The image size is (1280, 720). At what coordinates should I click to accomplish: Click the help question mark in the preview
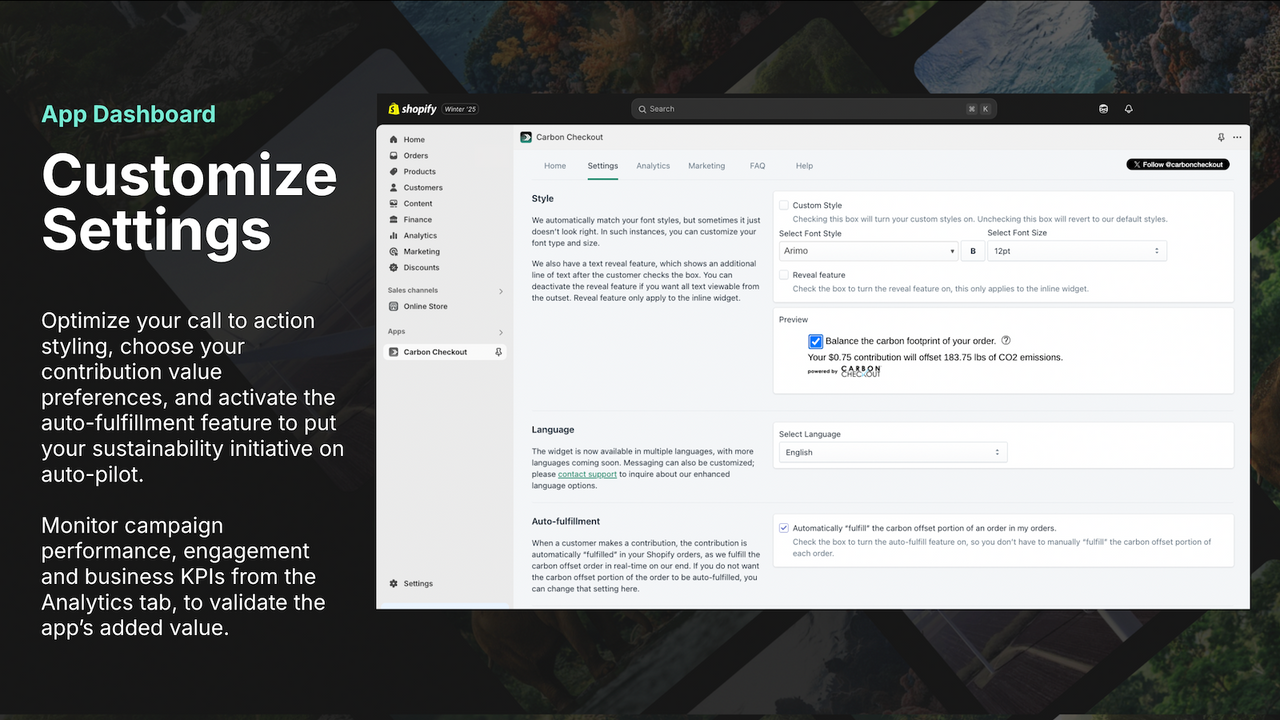click(1006, 341)
